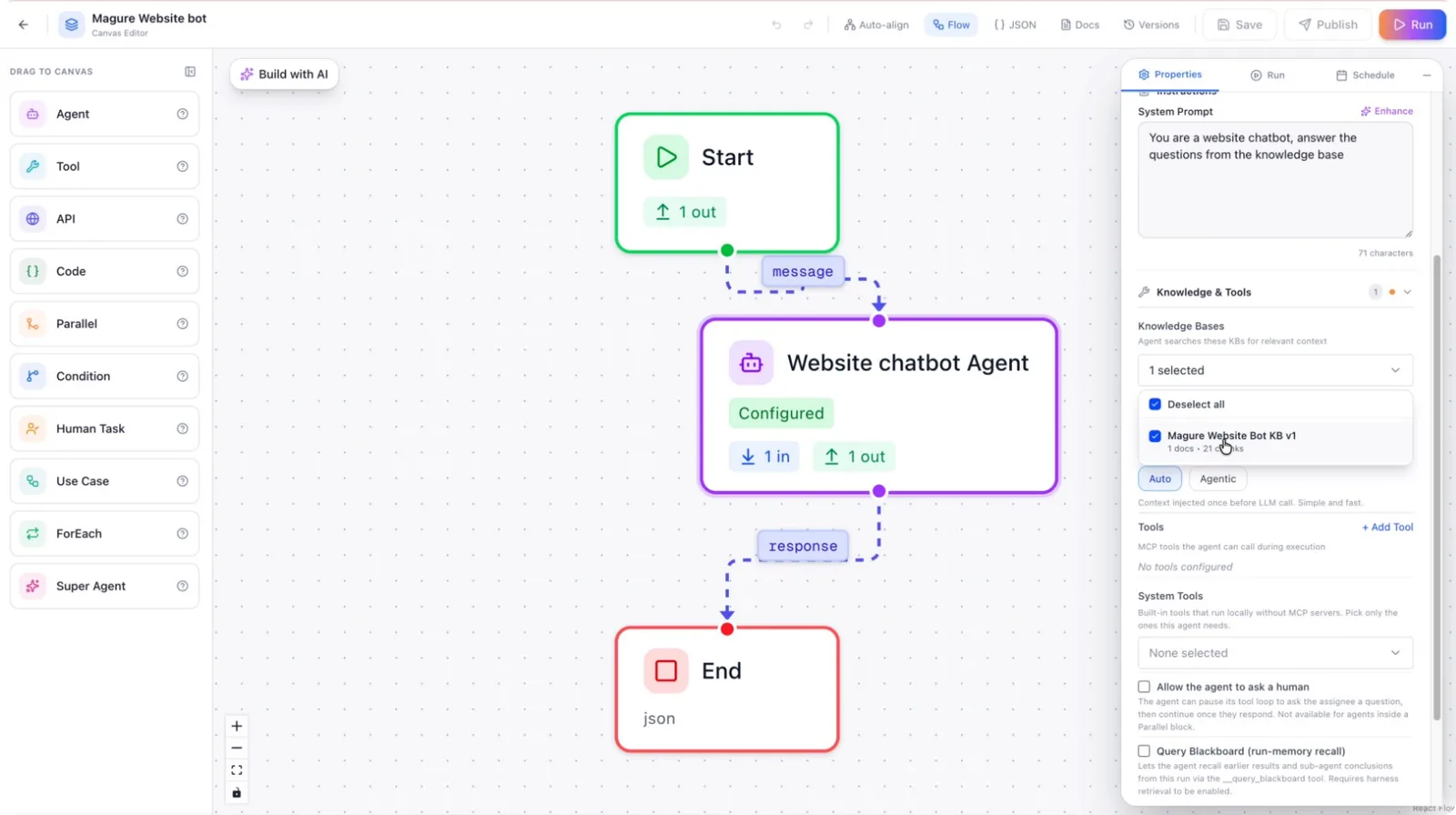Click the Magure Website bot layers icon

pos(71,25)
